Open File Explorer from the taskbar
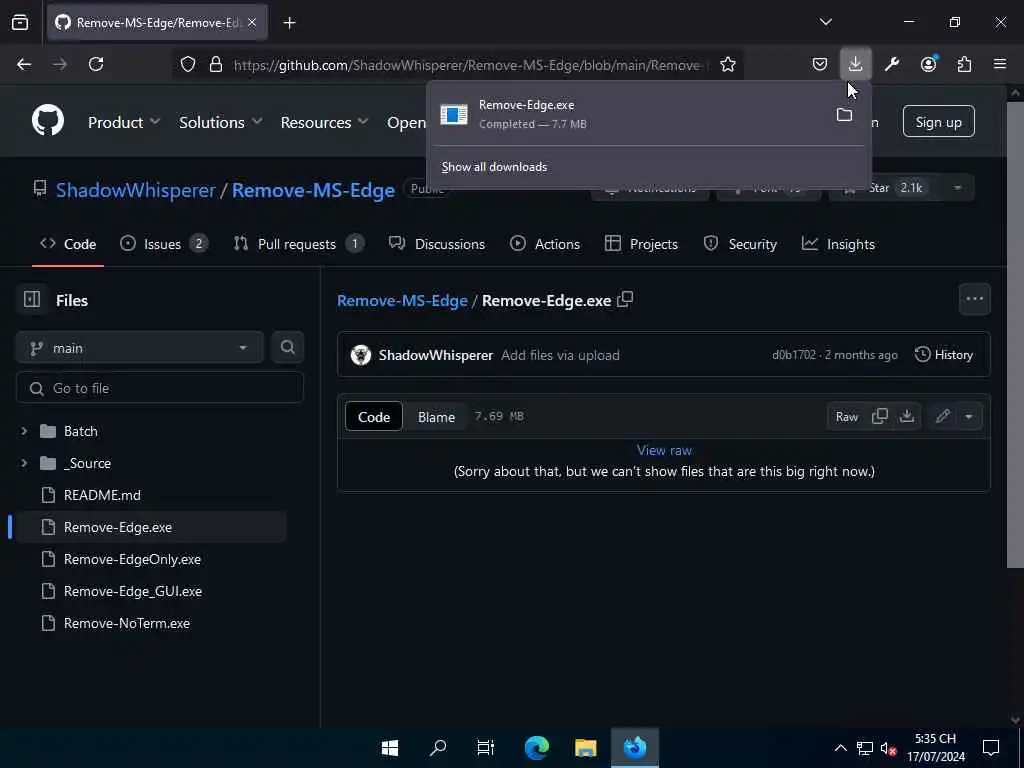Screen dimensions: 1024x768 click(586, 747)
